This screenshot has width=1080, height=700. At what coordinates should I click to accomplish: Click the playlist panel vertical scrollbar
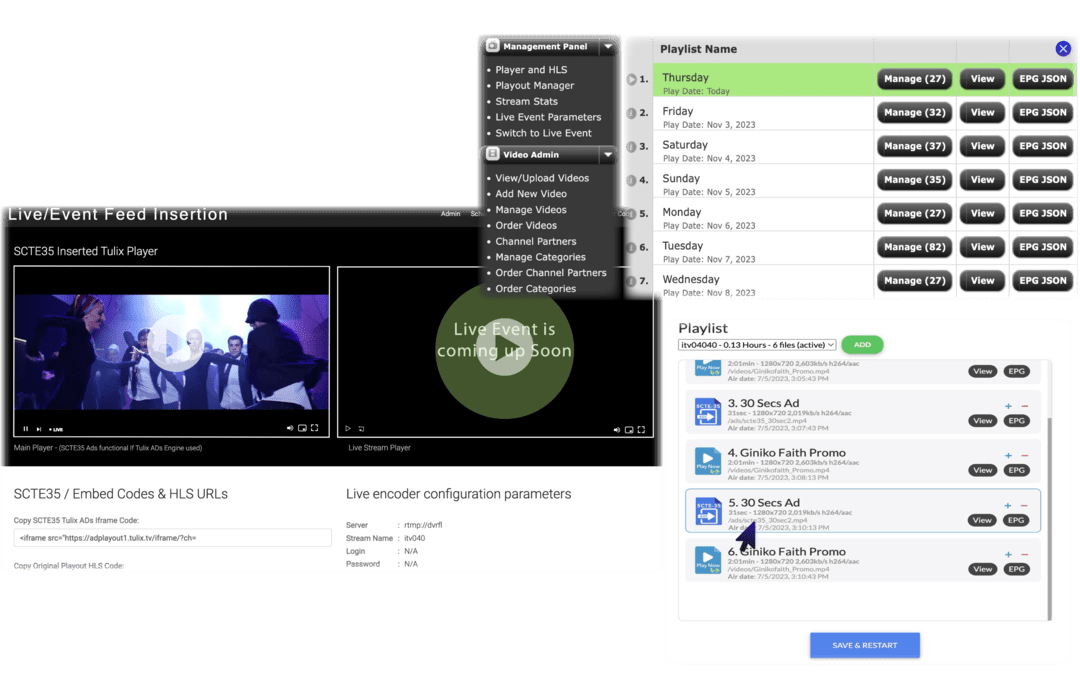[x=1048, y=500]
